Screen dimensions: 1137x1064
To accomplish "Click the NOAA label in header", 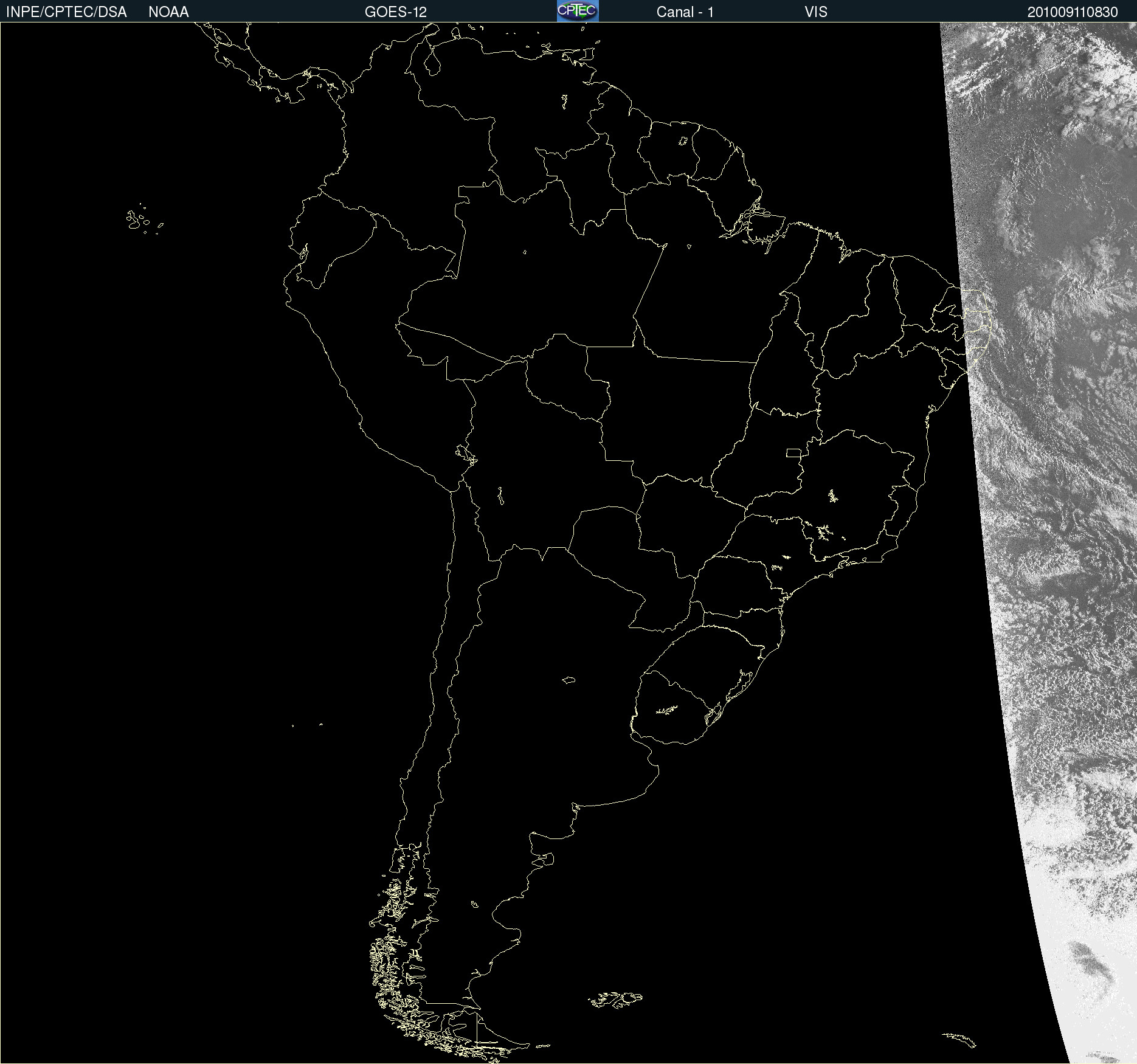I will [168, 12].
